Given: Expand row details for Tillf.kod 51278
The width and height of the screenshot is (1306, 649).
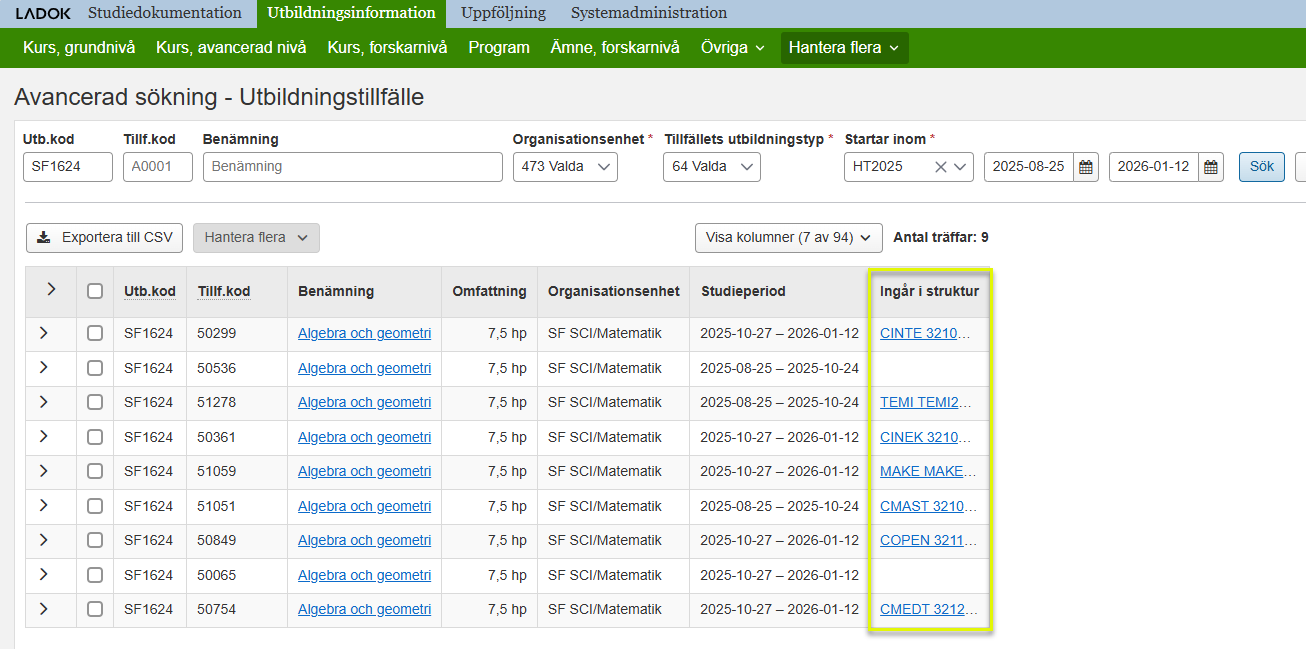Looking at the screenshot, I should click(x=44, y=402).
